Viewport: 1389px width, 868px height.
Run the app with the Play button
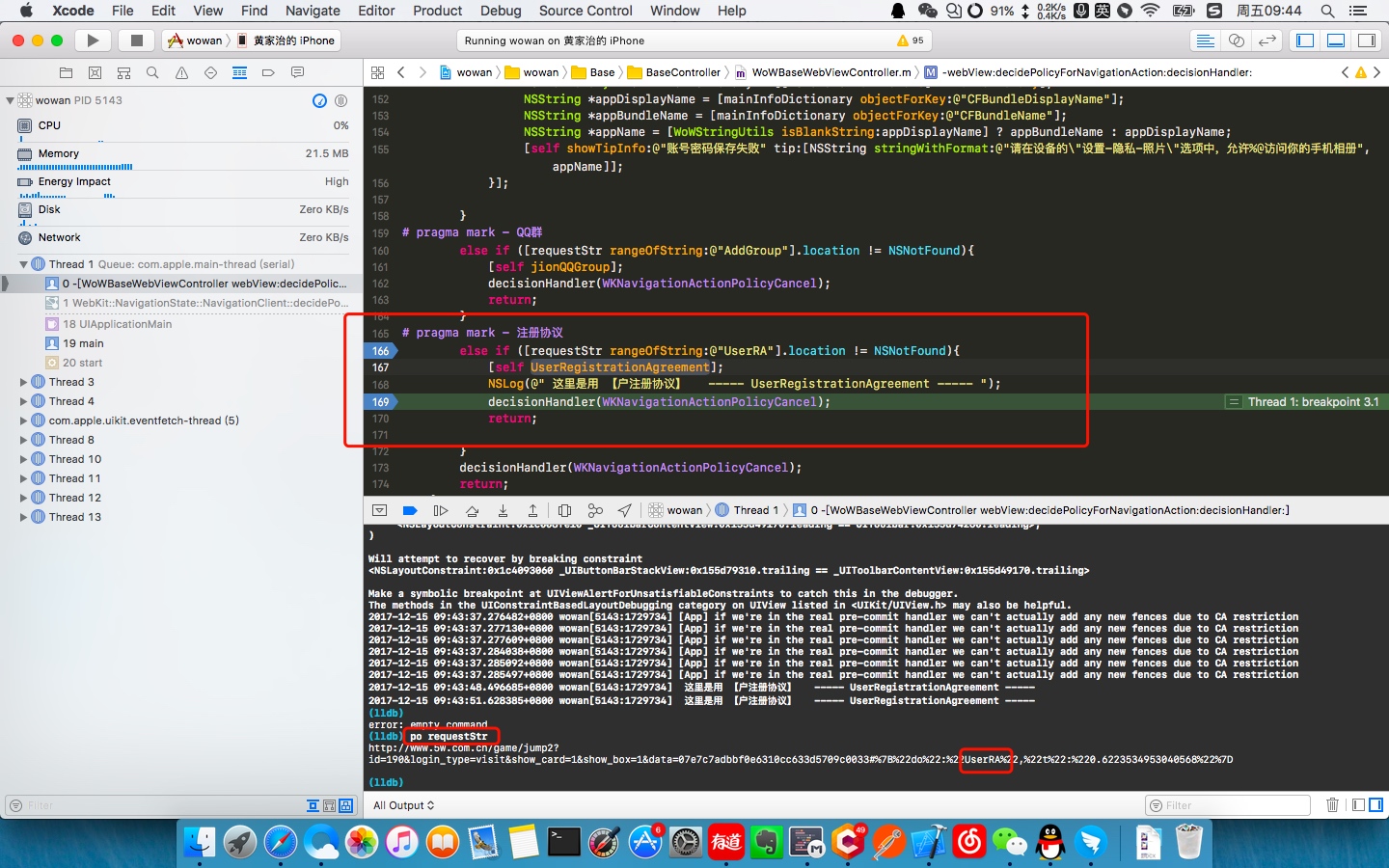click(93, 41)
